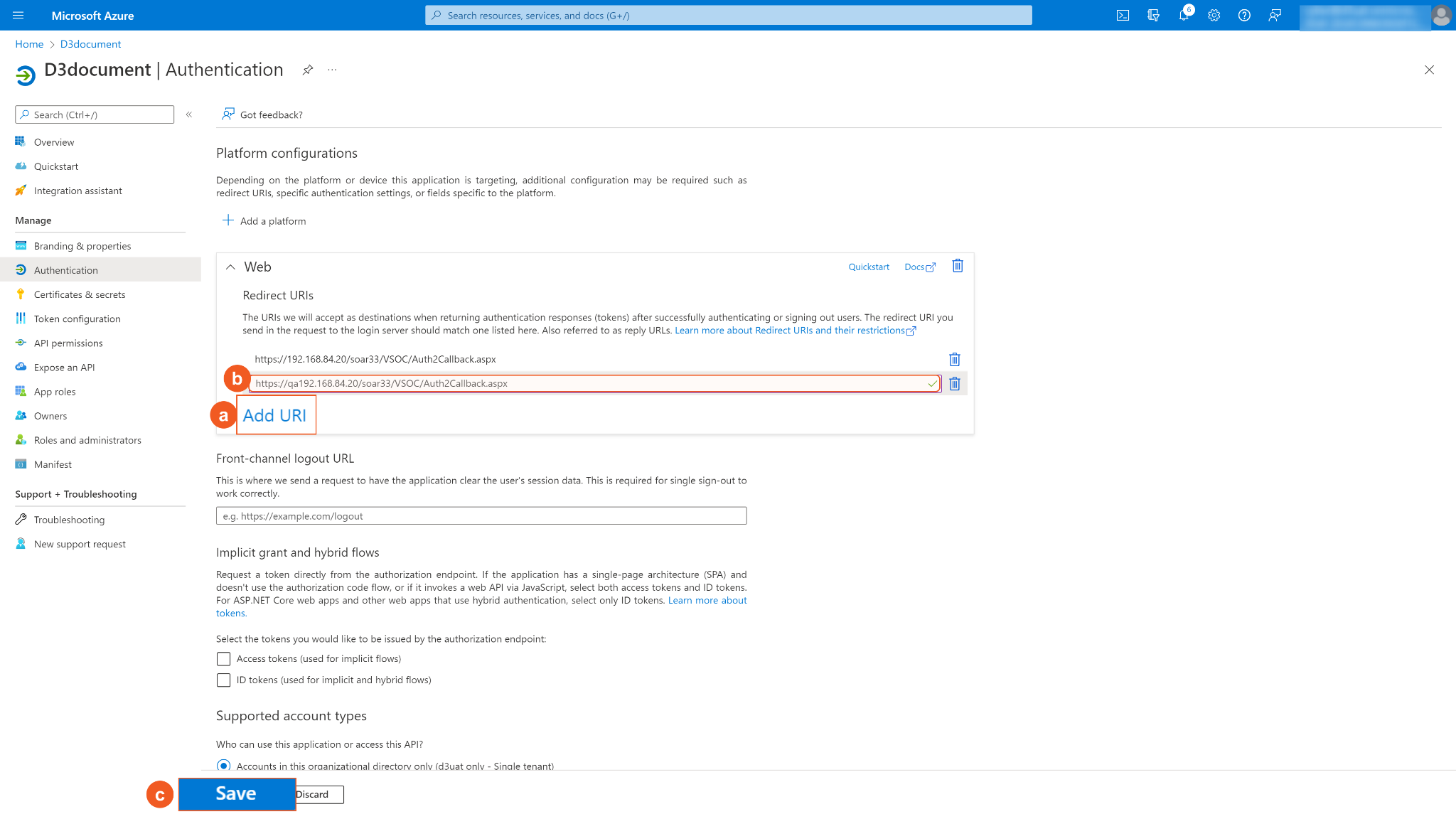Delete the Web platform configuration
This screenshot has height=819, width=1456.
[958, 266]
